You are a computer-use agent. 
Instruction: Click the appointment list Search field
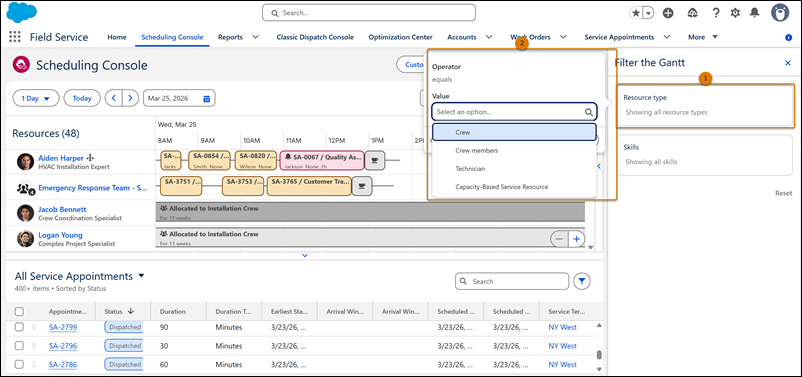click(512, 281)
